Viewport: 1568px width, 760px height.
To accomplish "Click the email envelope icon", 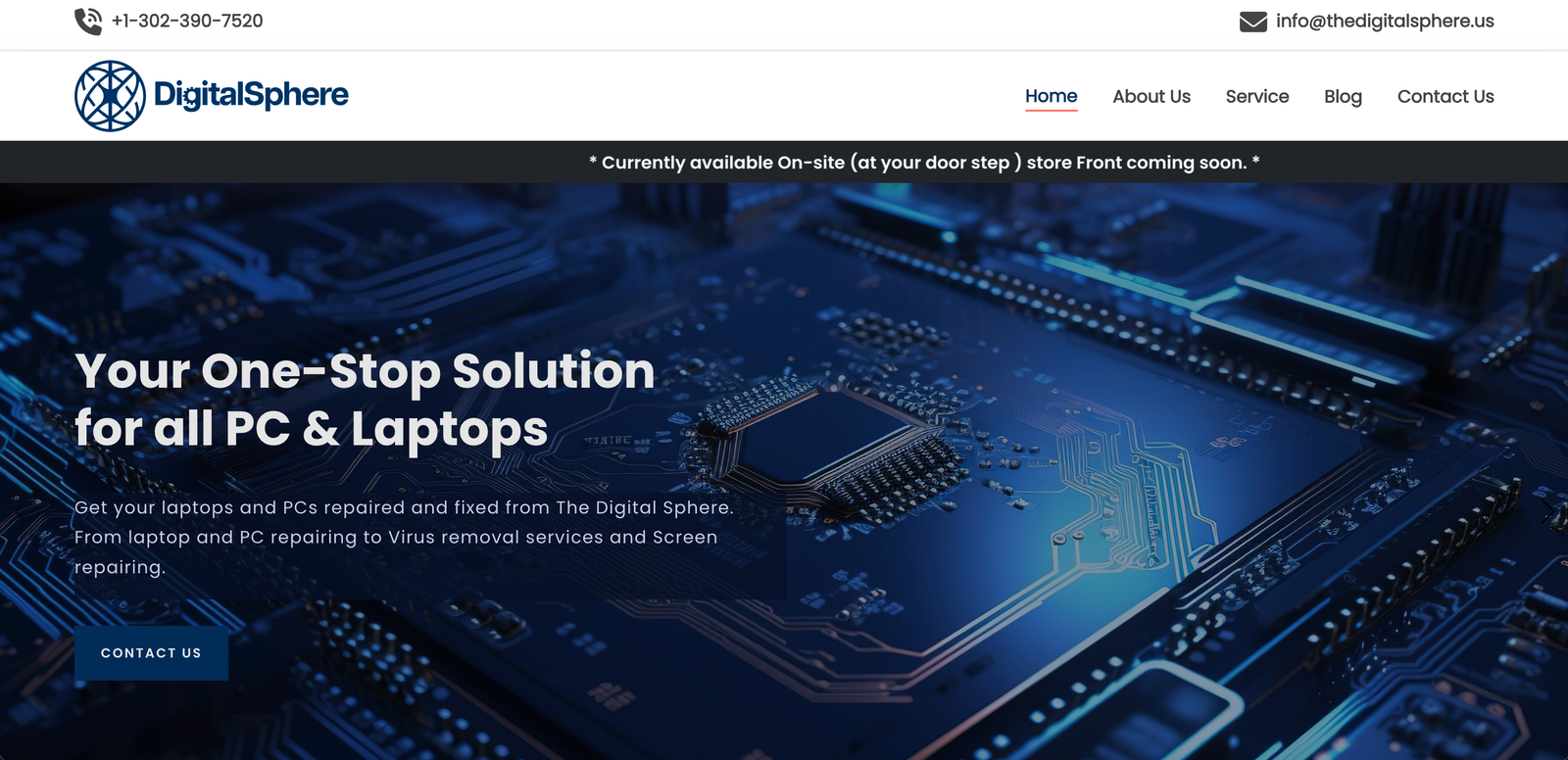I will point(1252,22).
